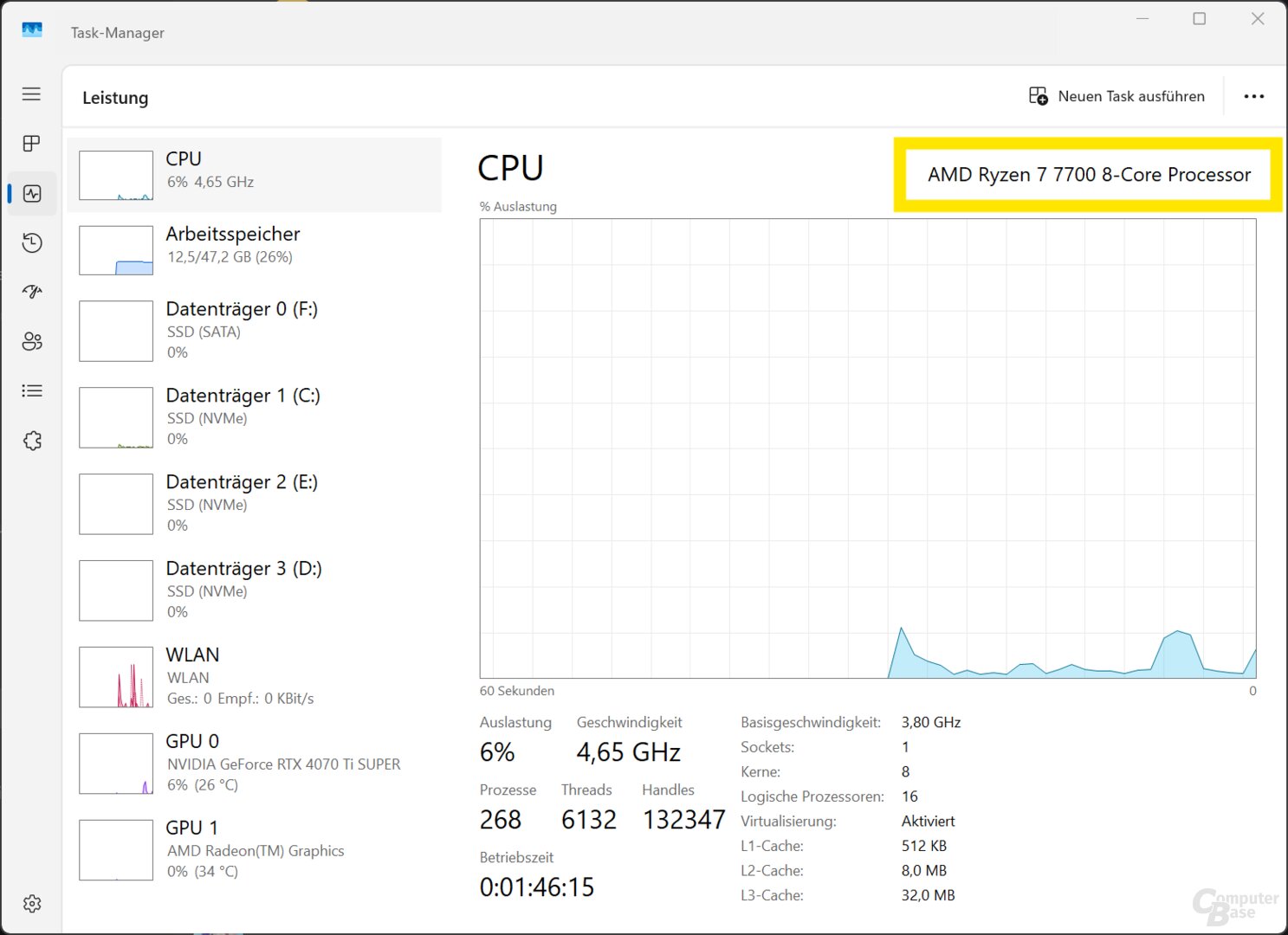Click the Basisgeschwindigkeit 3,80 GHz value
This screenshot has height=935, width=1288.
[x=931, y=722]
